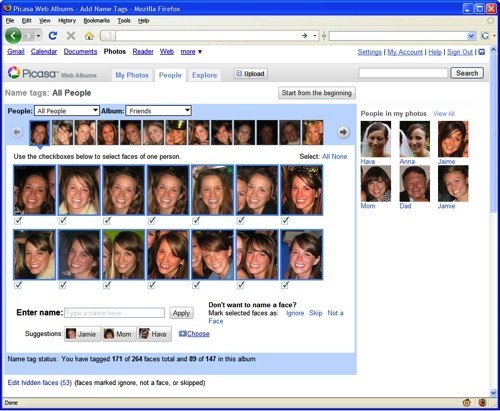
Task: Click the stop loading X icon
Action: coord(71,35)
